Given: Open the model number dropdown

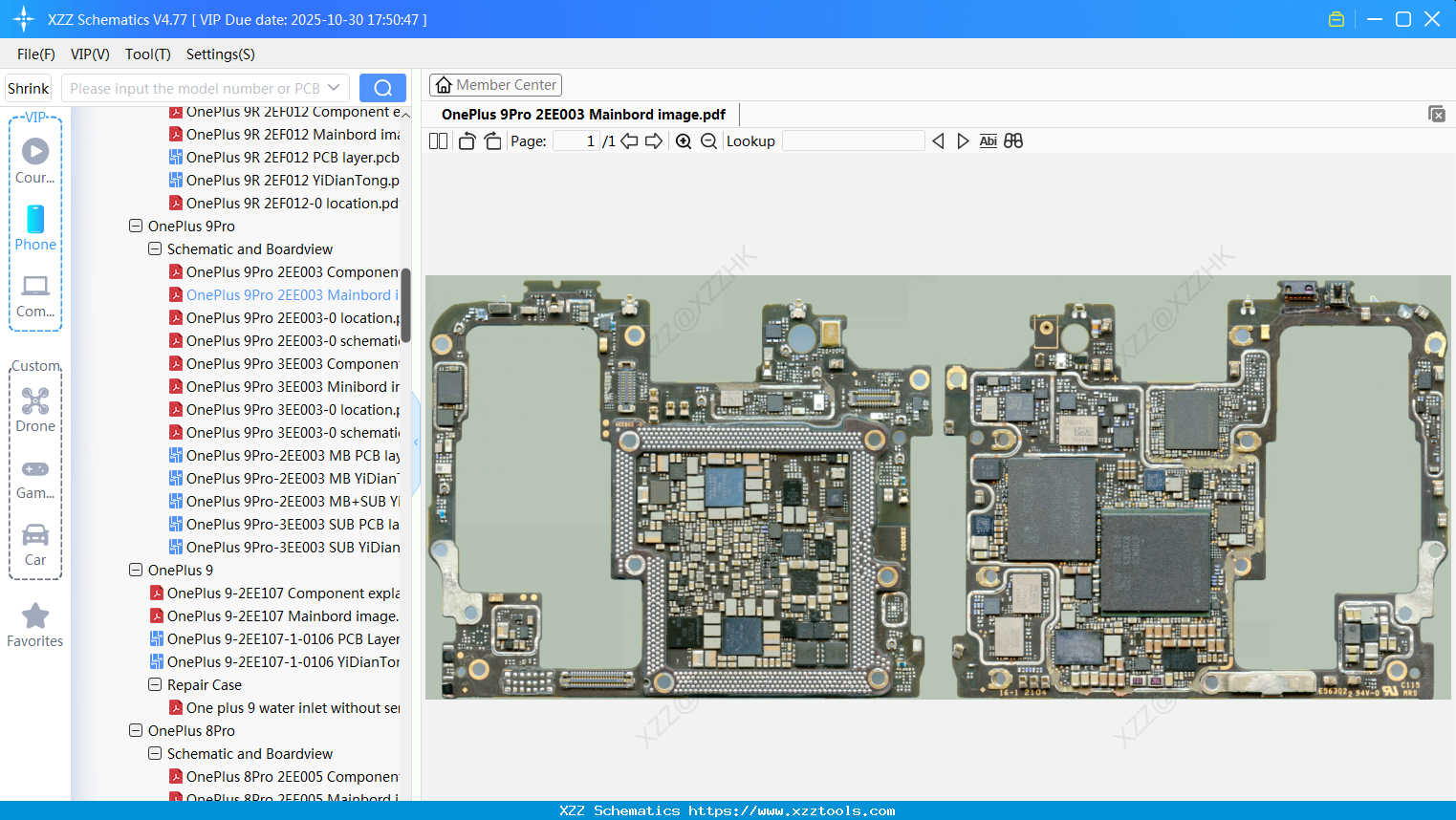Looking at the screenshot, I should 334,88.
